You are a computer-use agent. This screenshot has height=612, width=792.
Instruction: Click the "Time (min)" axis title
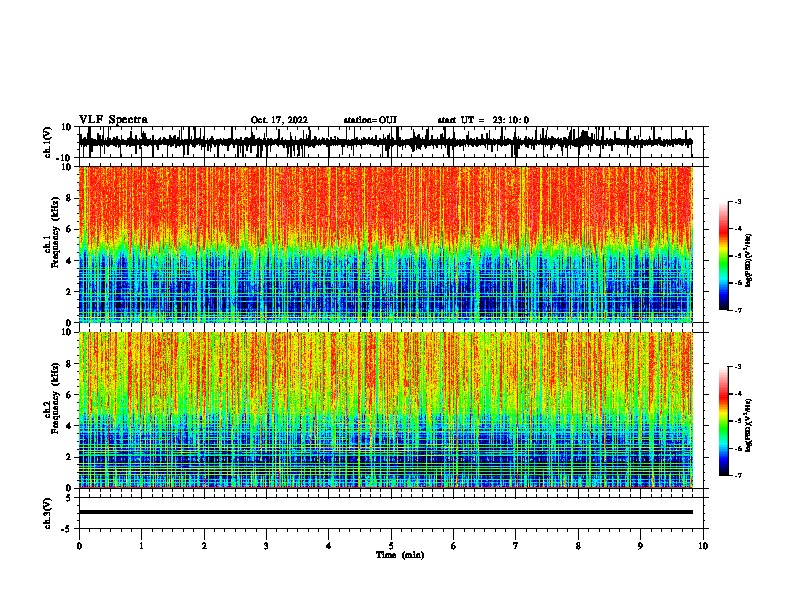(x=400, y=555)
